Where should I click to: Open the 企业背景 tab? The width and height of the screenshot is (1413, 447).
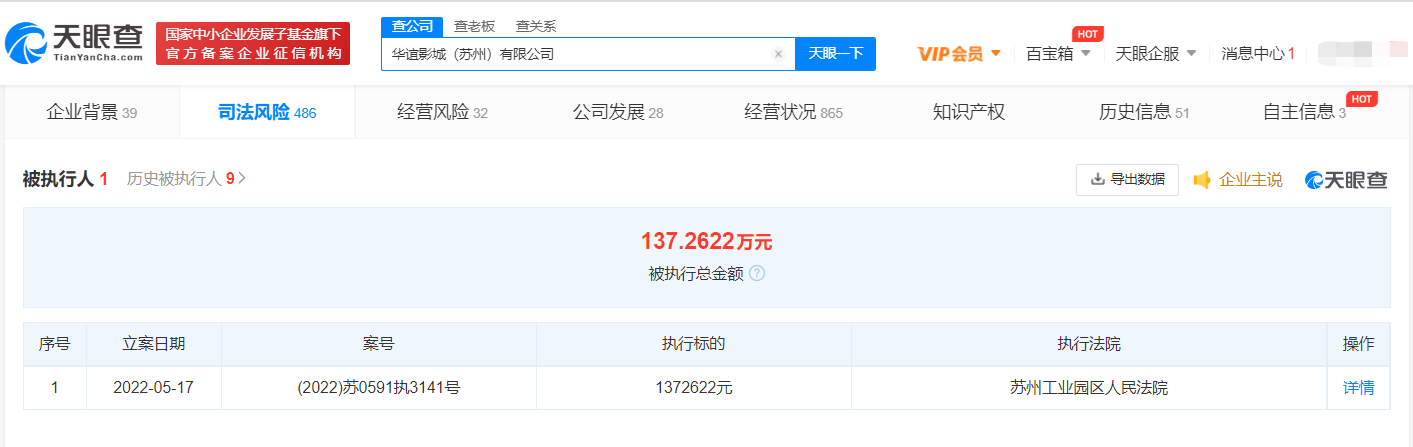tap(92, 112)
